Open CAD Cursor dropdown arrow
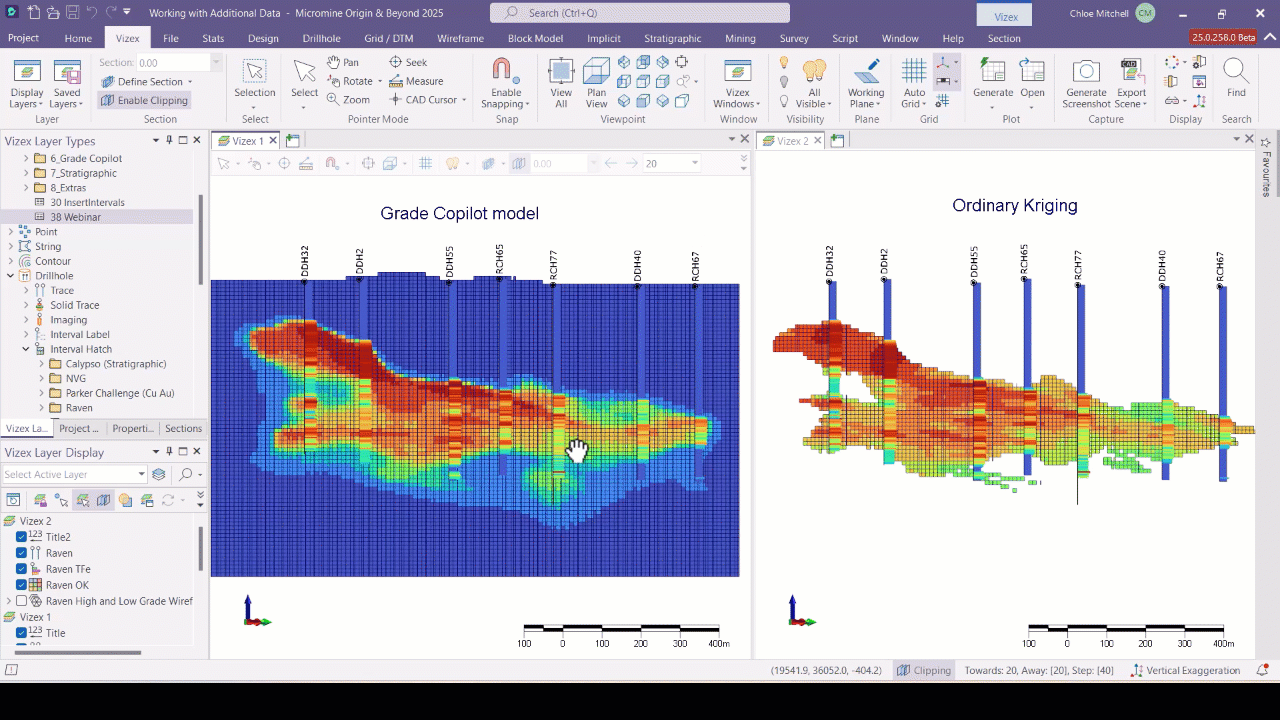Image resolution: width=1280 pixels, height=720 pixels. [x=464, y=100]
